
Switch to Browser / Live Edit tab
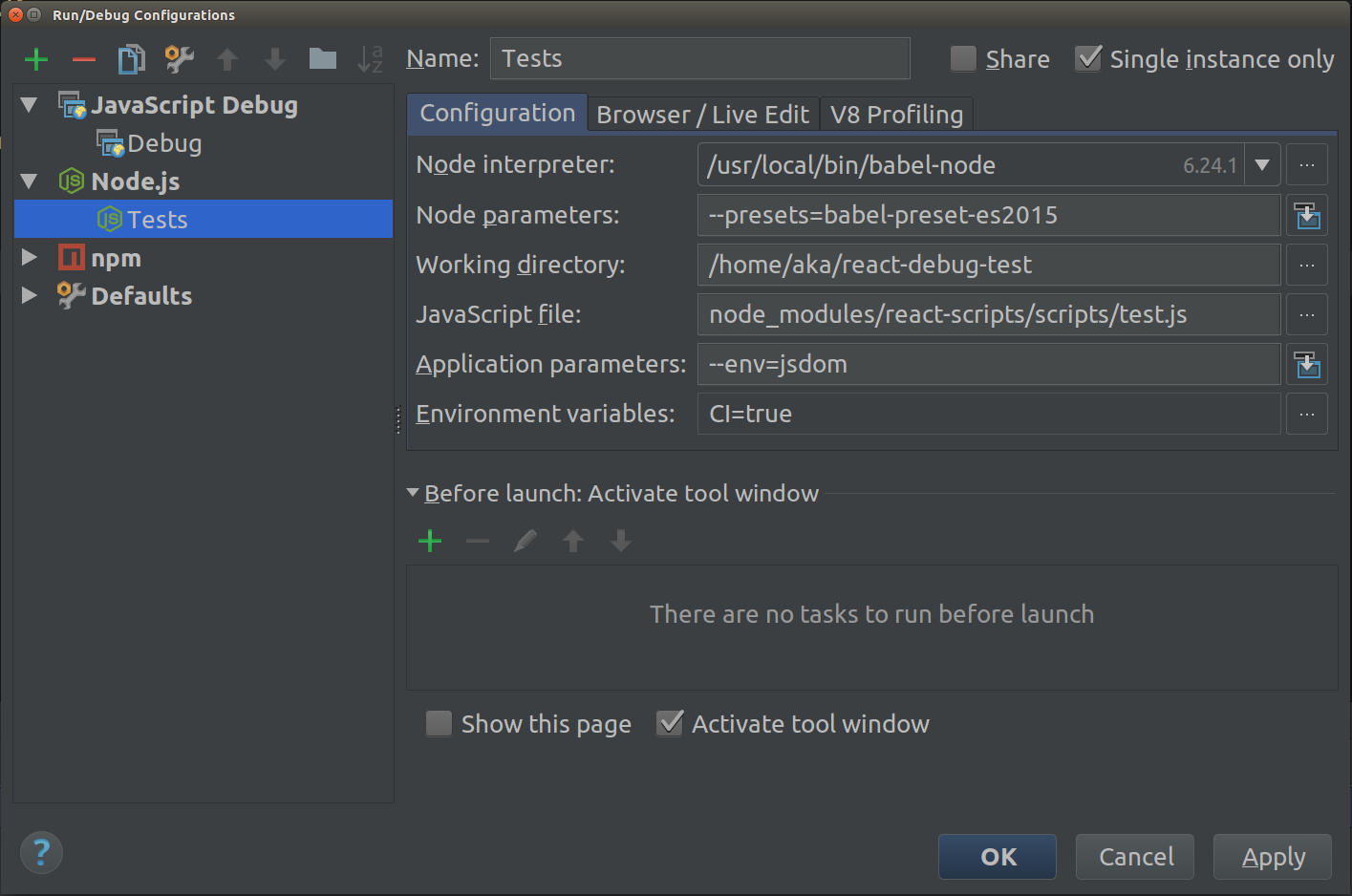coord(702,115)
